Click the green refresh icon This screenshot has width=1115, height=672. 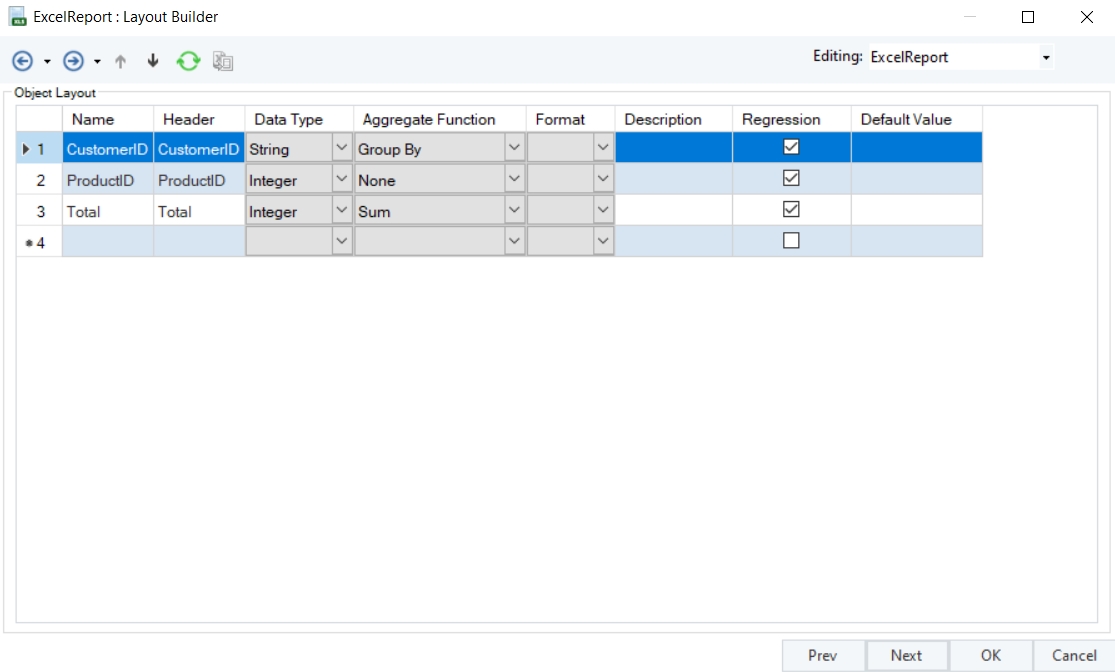[188, 61]
